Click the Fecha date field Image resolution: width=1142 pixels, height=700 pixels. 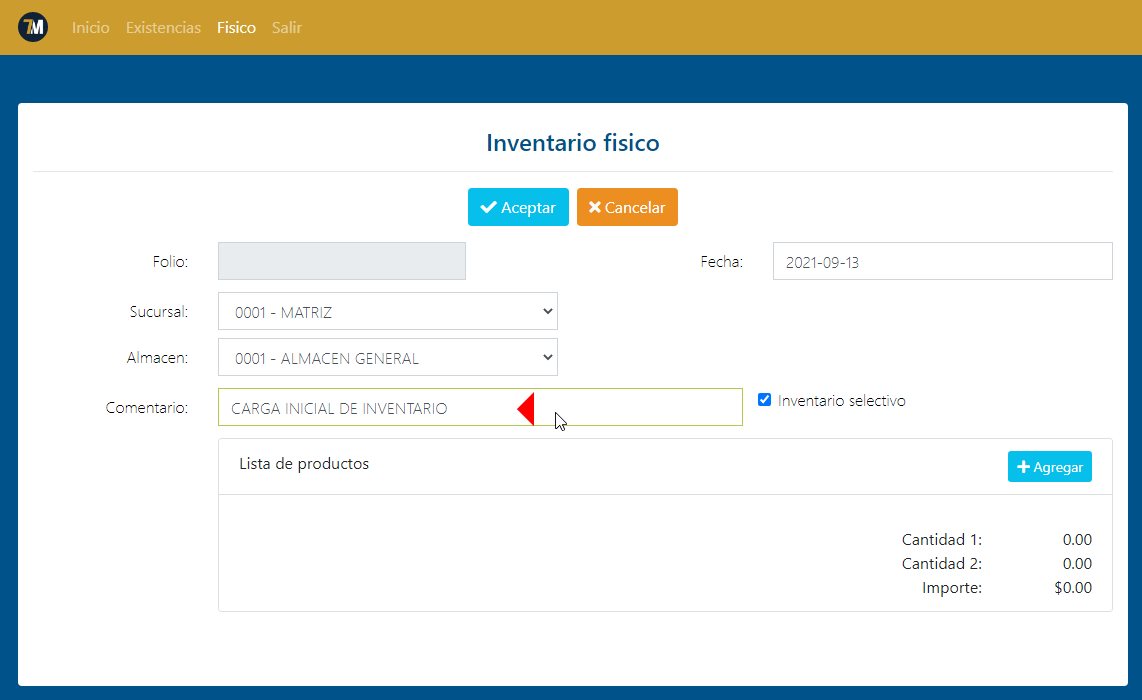[x=942, y=261]
